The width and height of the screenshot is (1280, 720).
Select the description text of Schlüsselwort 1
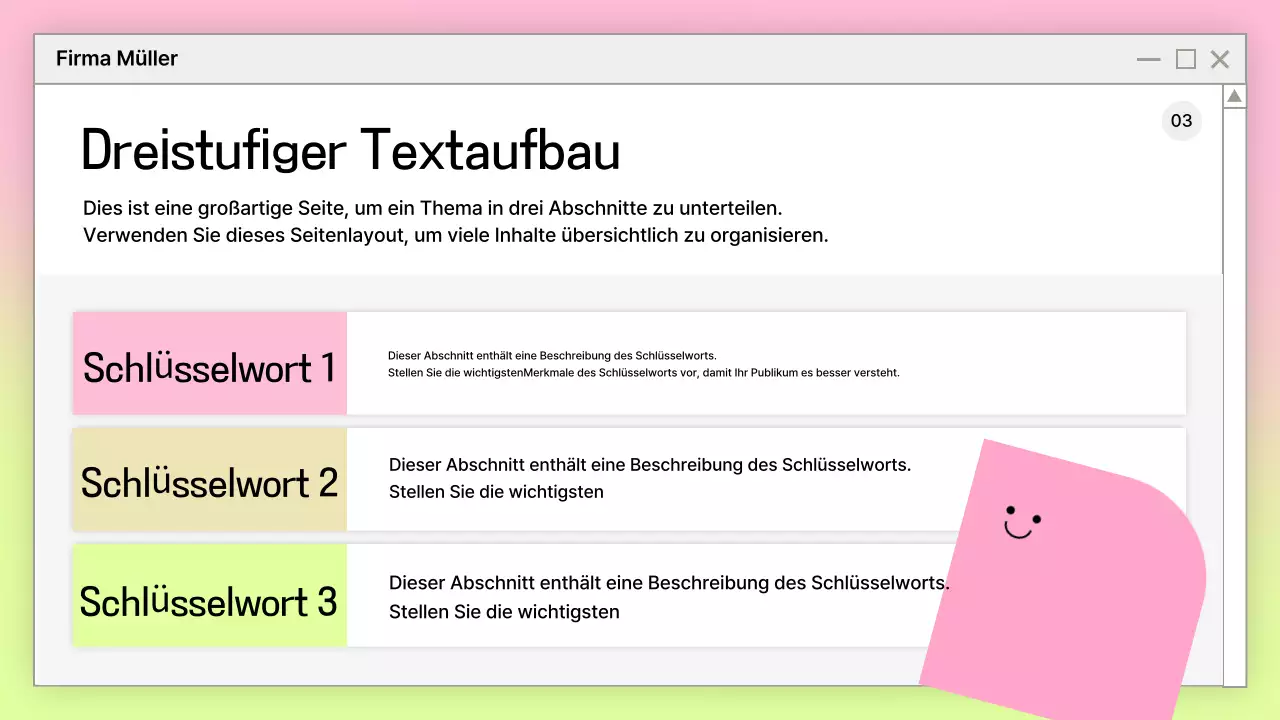tap(644, 363)
